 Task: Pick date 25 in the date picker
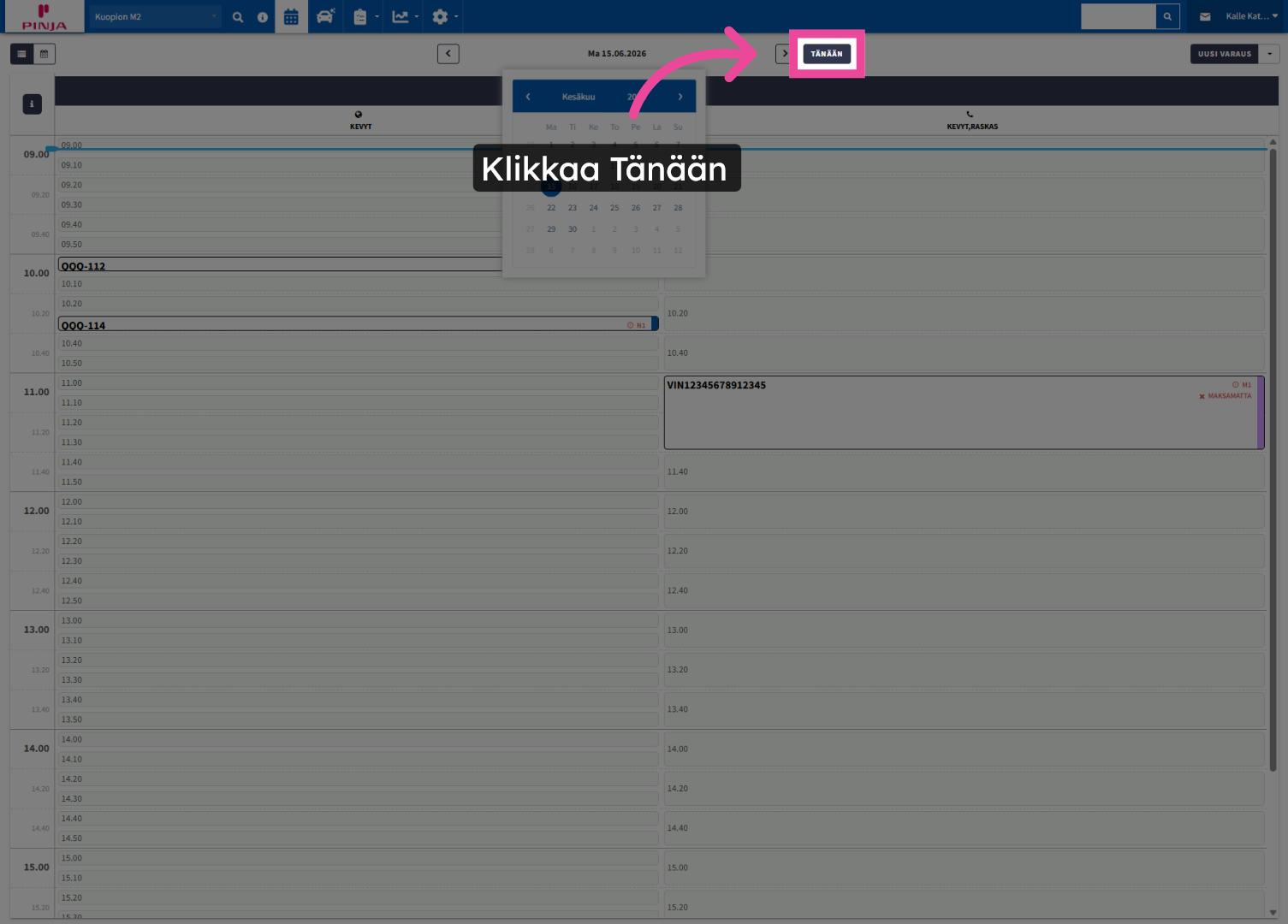click(614, 208)
